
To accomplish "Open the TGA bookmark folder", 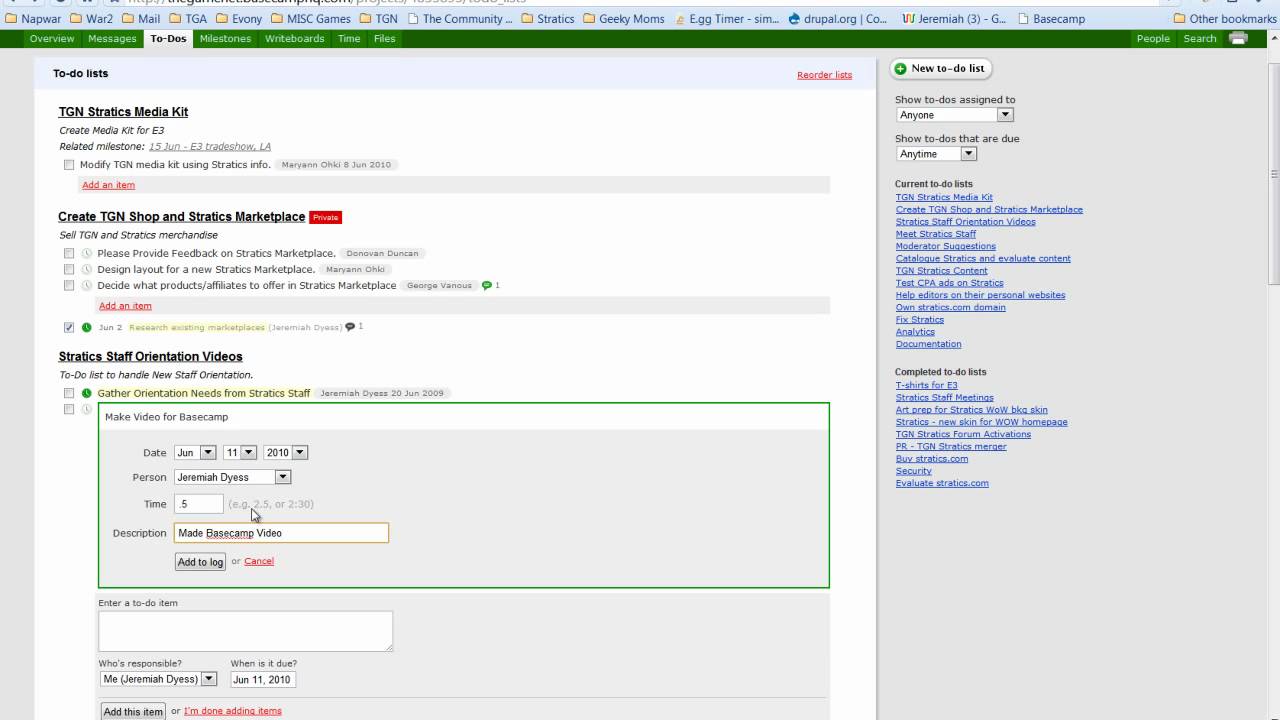I will coord(187,18).
